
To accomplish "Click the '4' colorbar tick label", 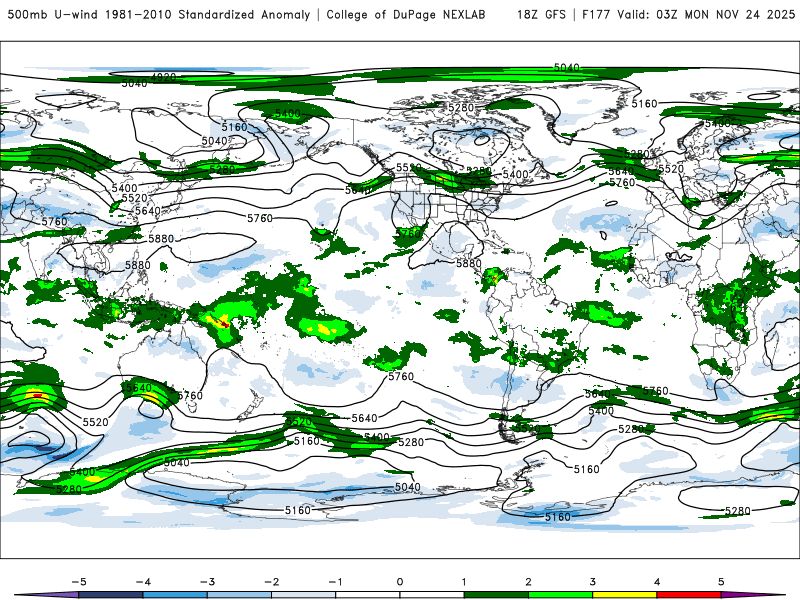I will click(x=657, y=582).
